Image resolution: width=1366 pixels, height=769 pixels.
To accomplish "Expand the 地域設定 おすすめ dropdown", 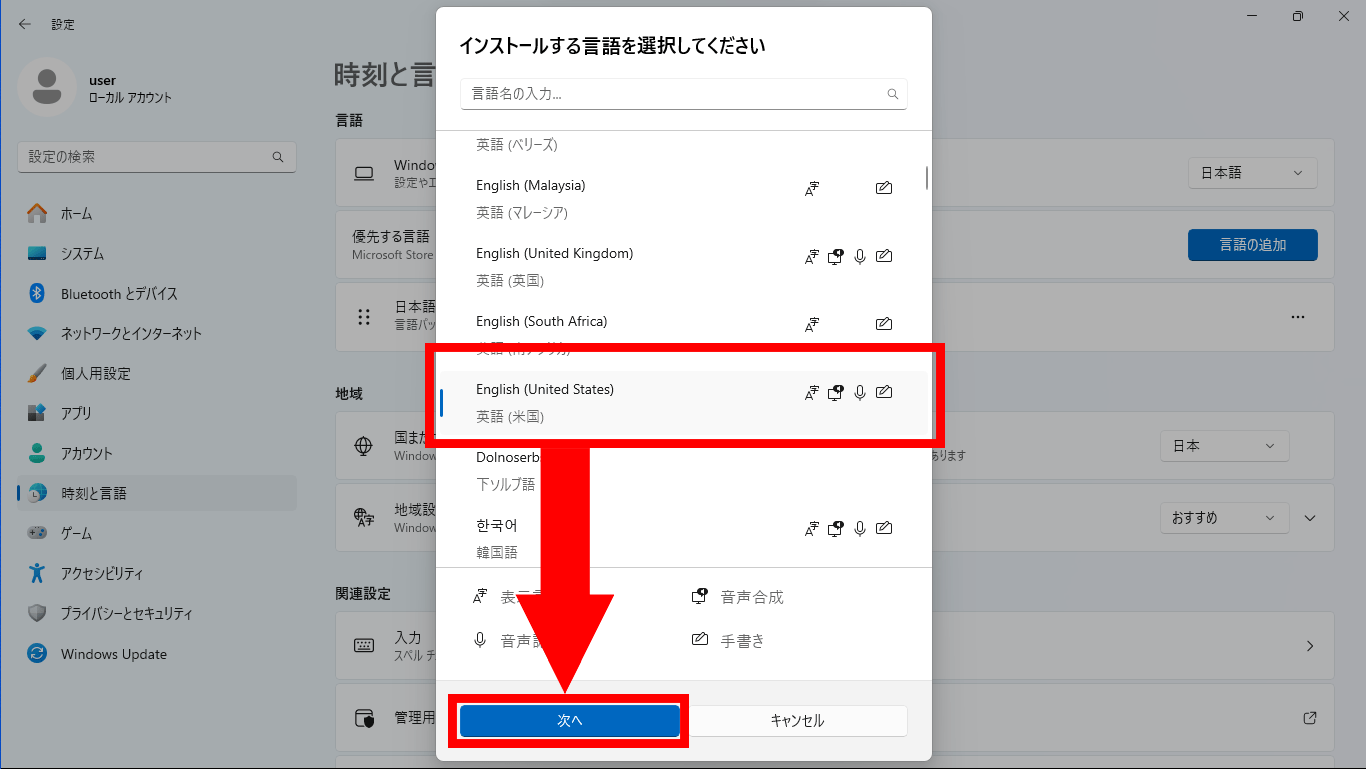I will [1224, 517].
